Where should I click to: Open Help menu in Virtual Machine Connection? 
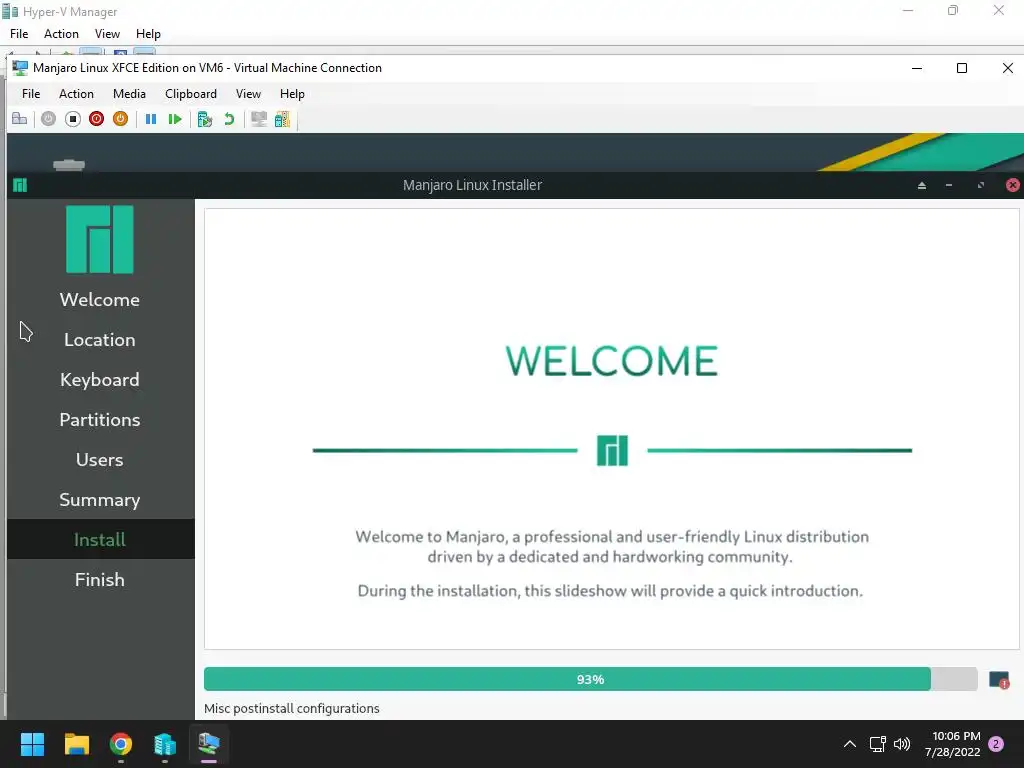292,94
